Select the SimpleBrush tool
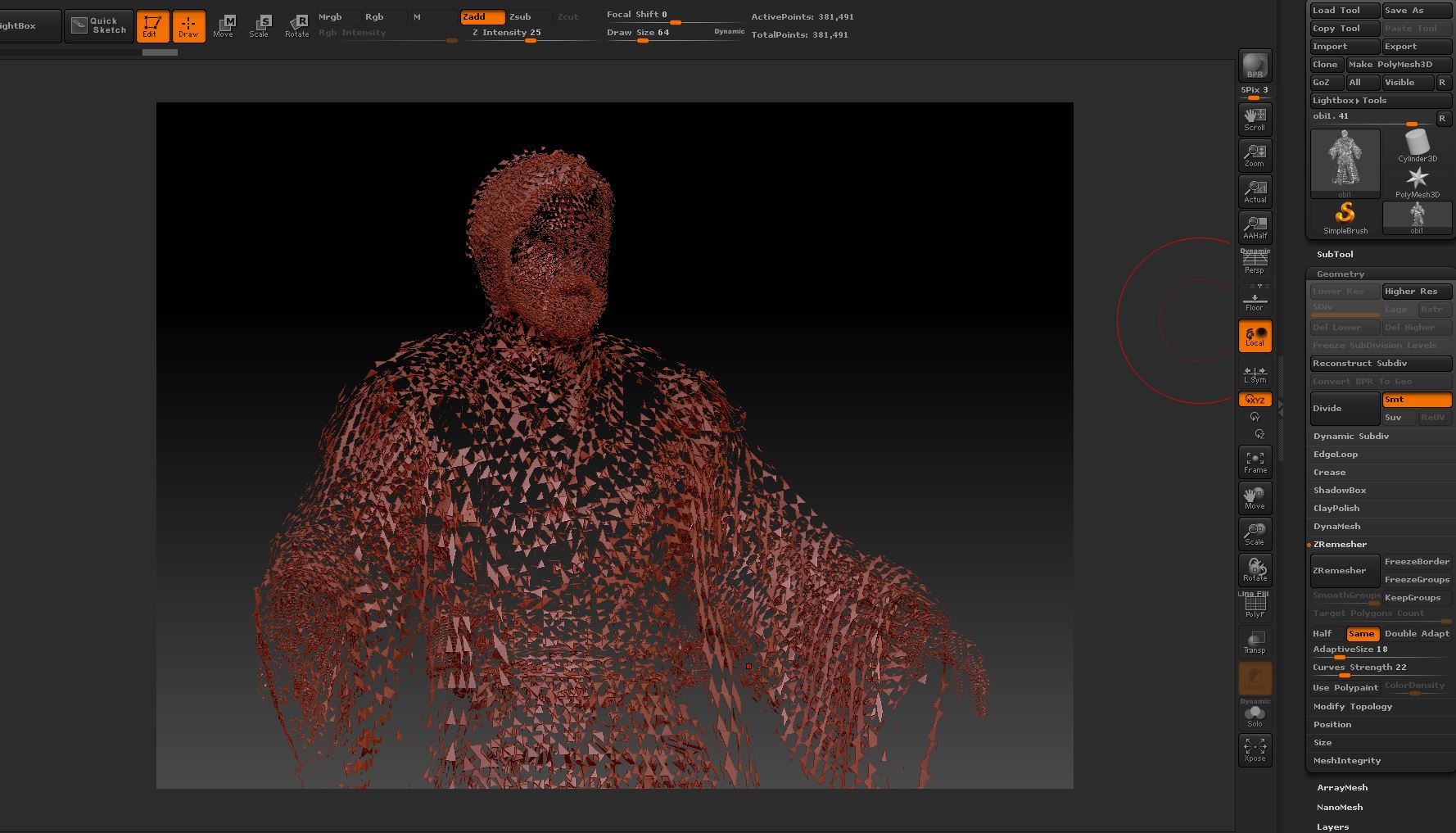The height and width of the screenshot is (833, 1456). pyautogui.click(x=1345, y=219)
